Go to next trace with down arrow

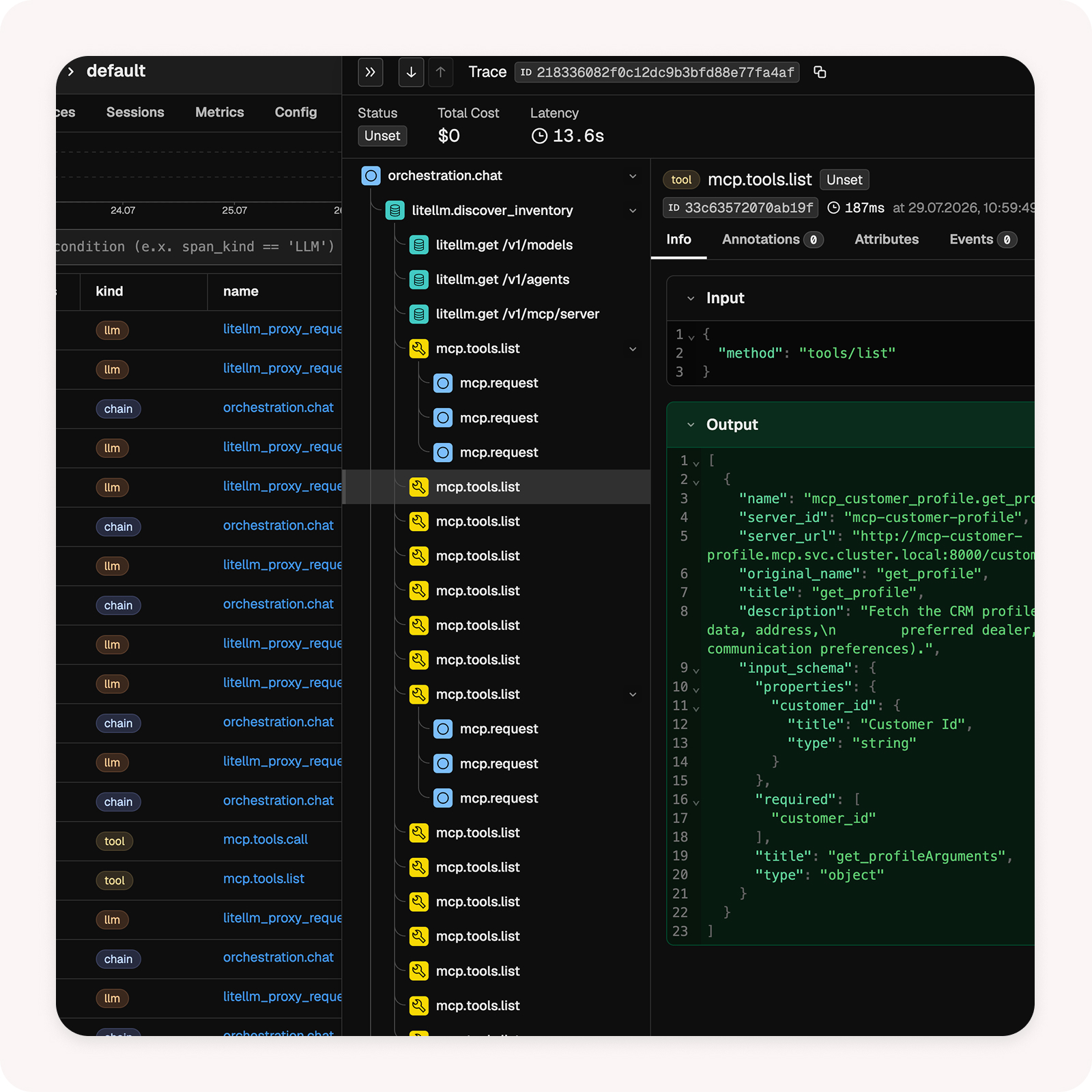[x=411, y=72]
